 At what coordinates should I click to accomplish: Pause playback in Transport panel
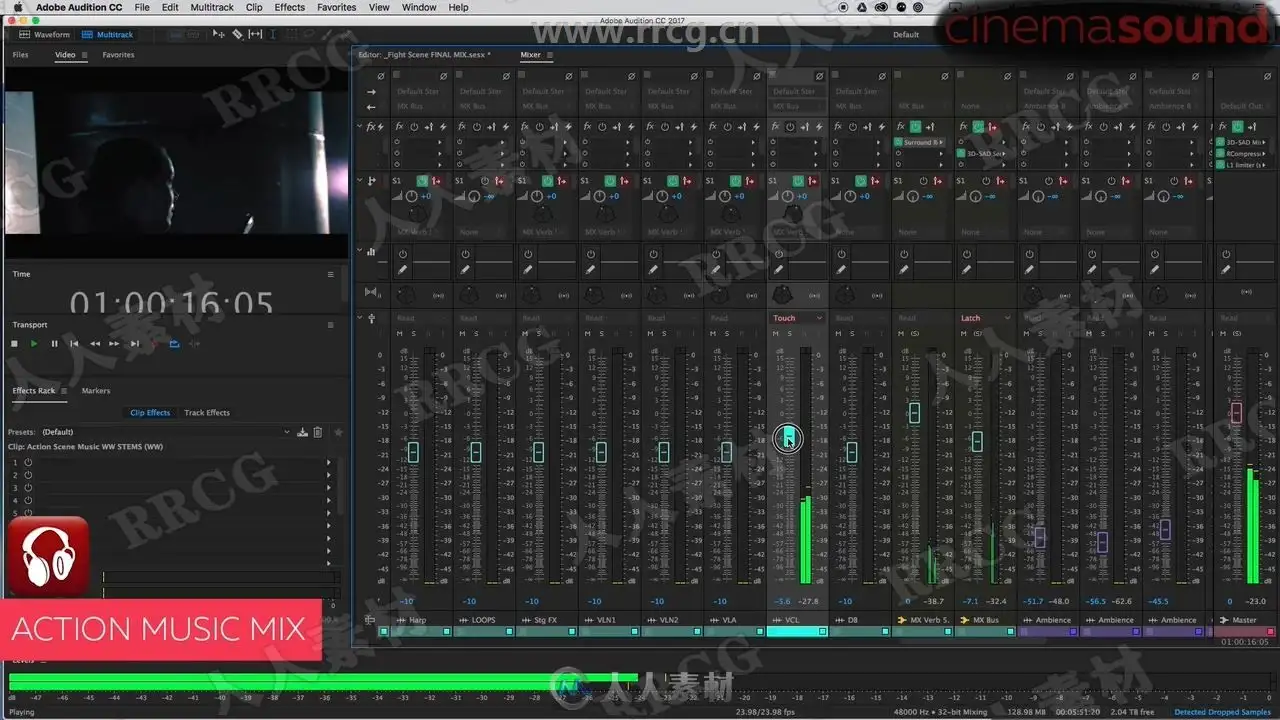click(54, 344)
